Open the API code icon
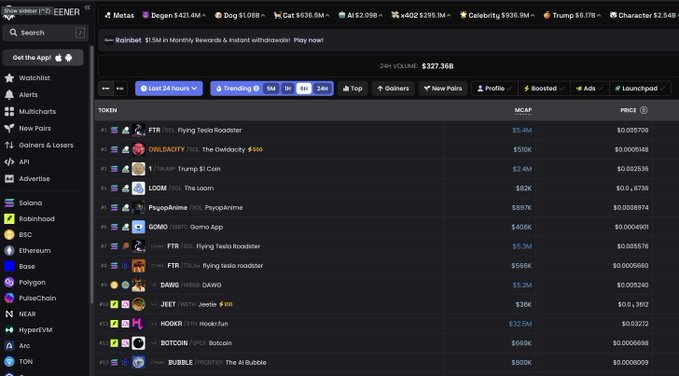The image size is (679, 376). [9, 162]
